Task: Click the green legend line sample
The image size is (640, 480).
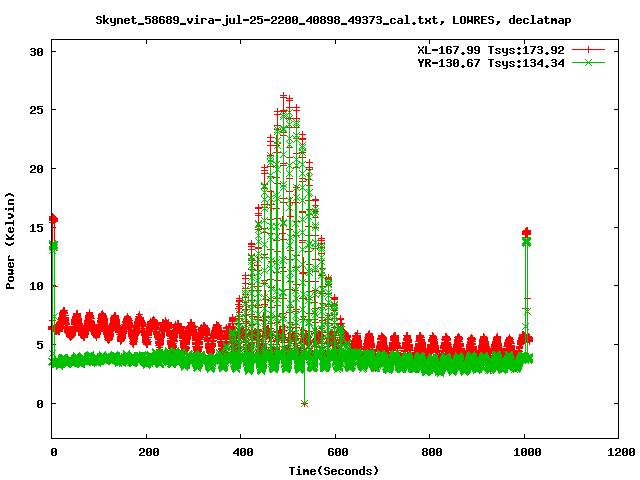Action: coord(588,62)
